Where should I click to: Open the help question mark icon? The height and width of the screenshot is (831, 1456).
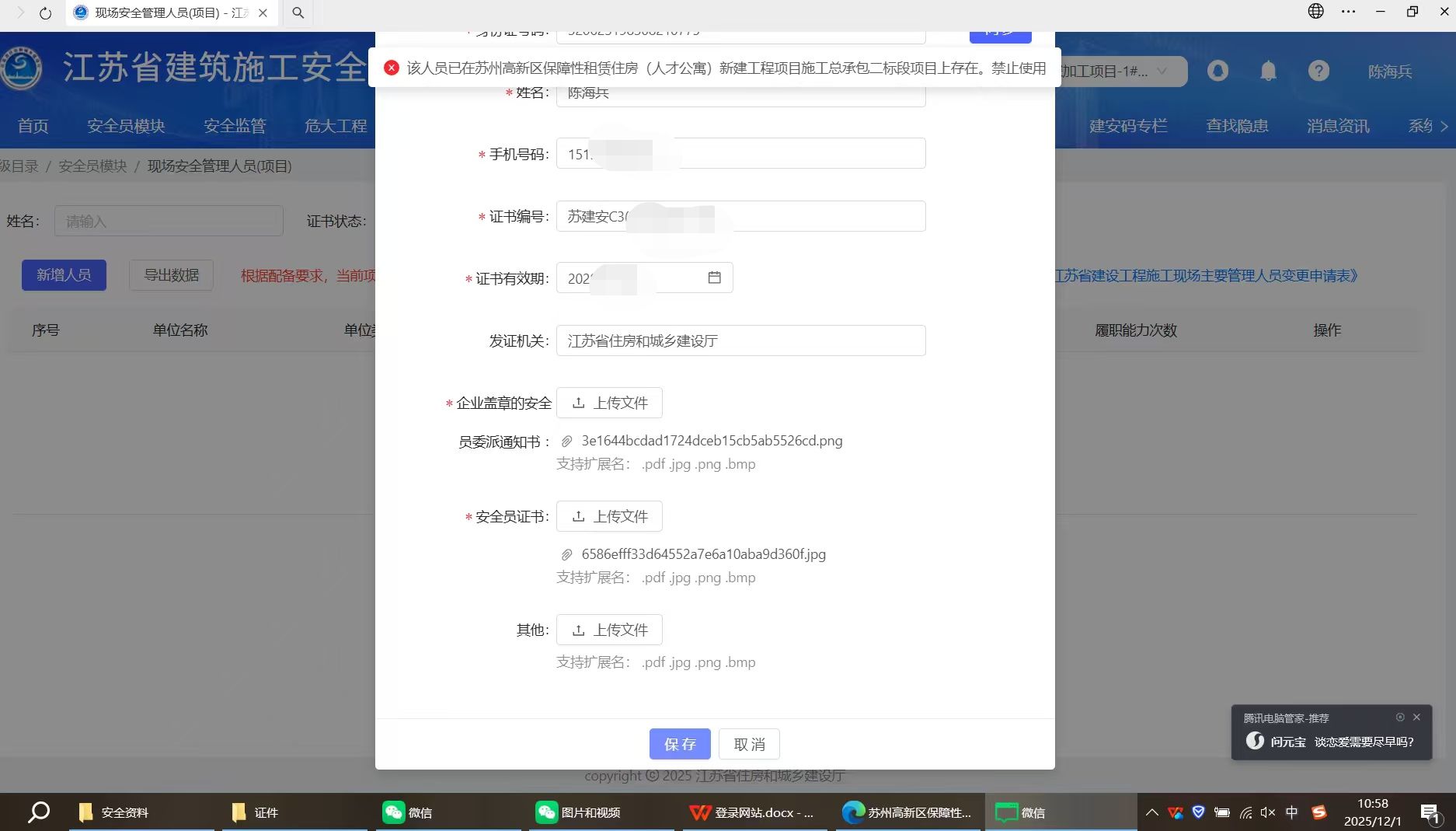[1318, 72]
